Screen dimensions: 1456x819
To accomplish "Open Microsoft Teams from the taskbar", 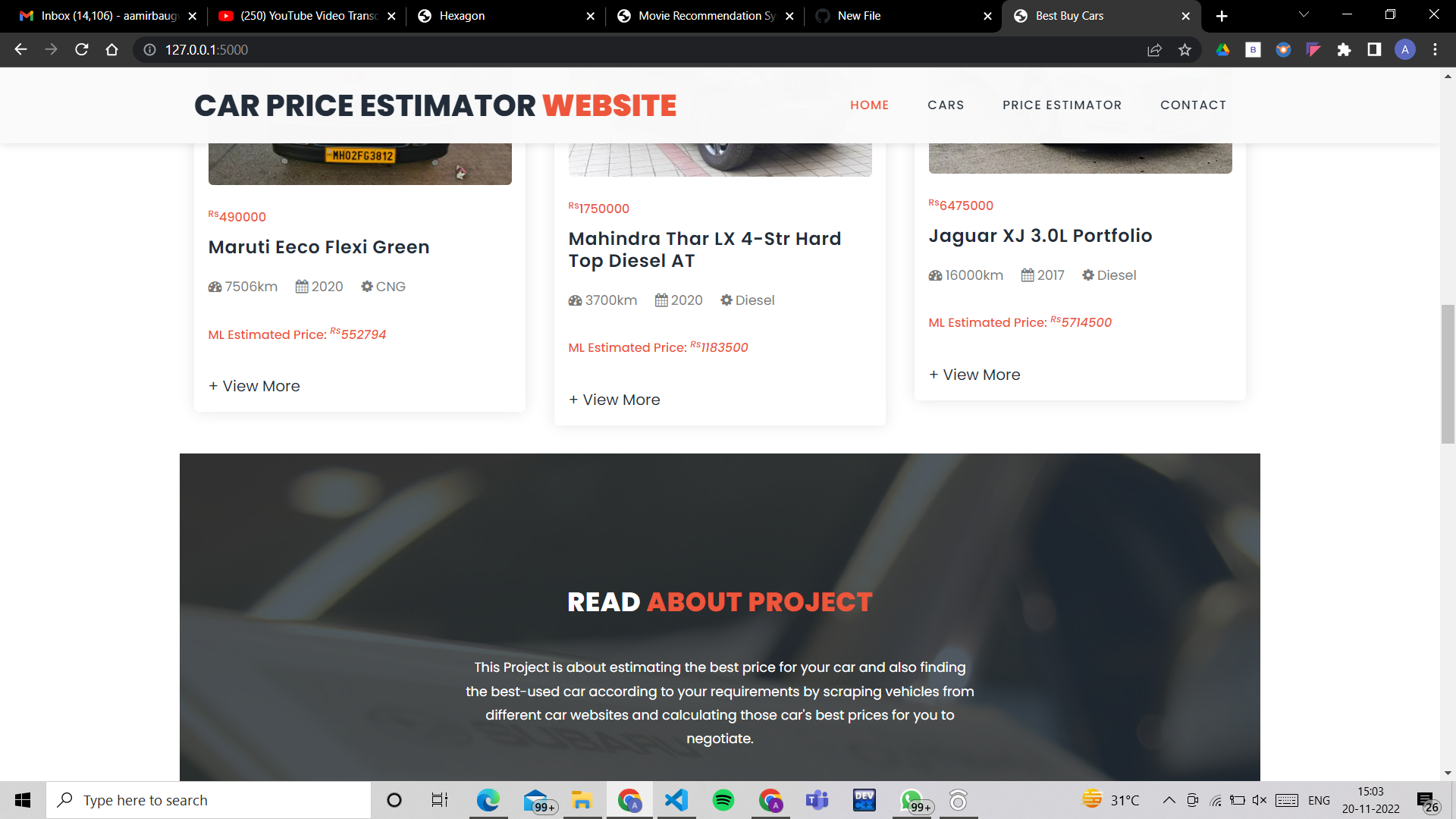I will (817, 800).
